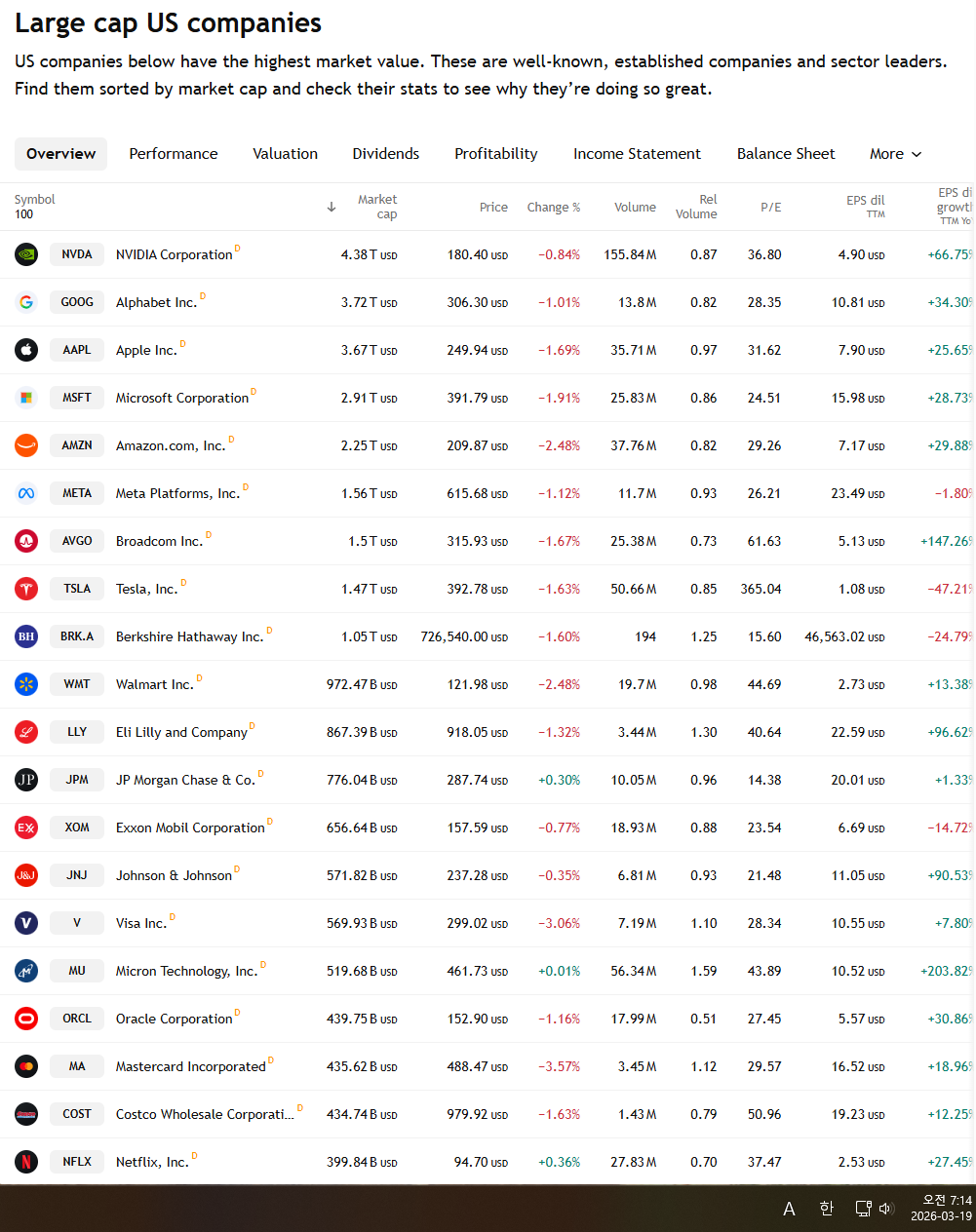
Task: Open the Amazon.com, Inc. company name
Action: coord(171,445)
